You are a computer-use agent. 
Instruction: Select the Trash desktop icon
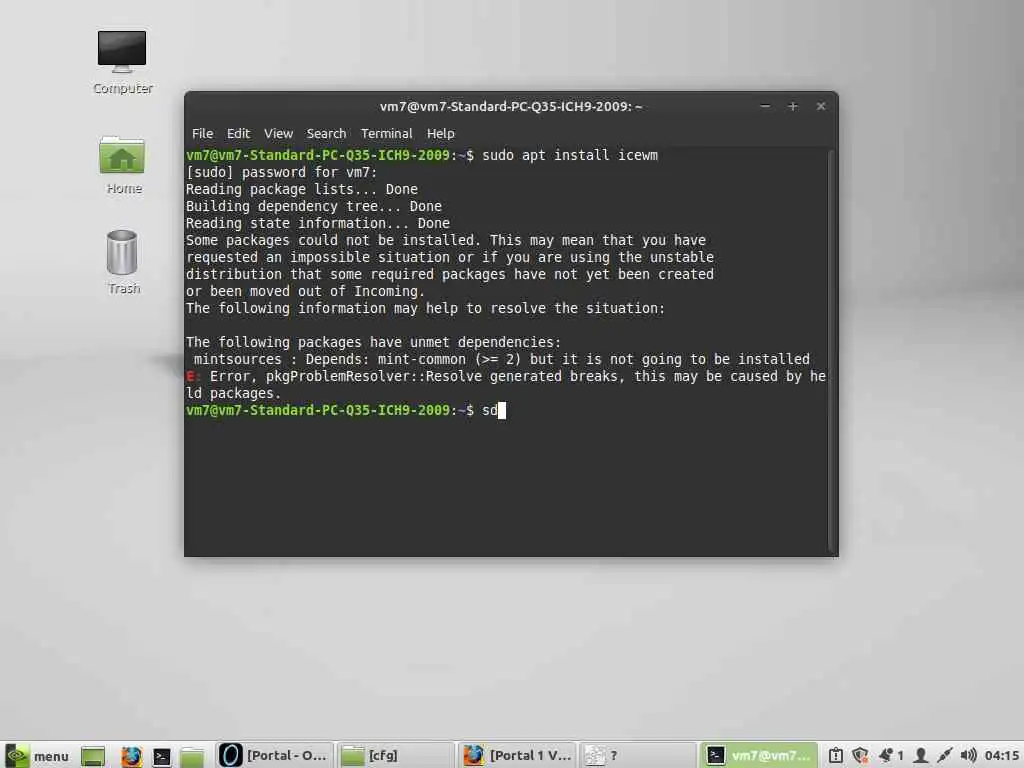click(123, 262)
